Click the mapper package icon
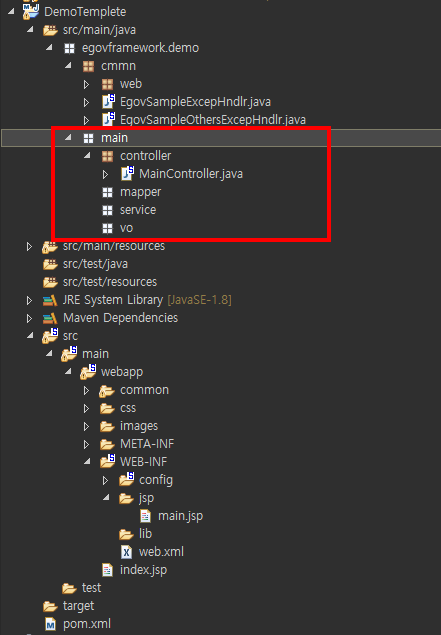441x635 pixels. [x=107, y=192]
